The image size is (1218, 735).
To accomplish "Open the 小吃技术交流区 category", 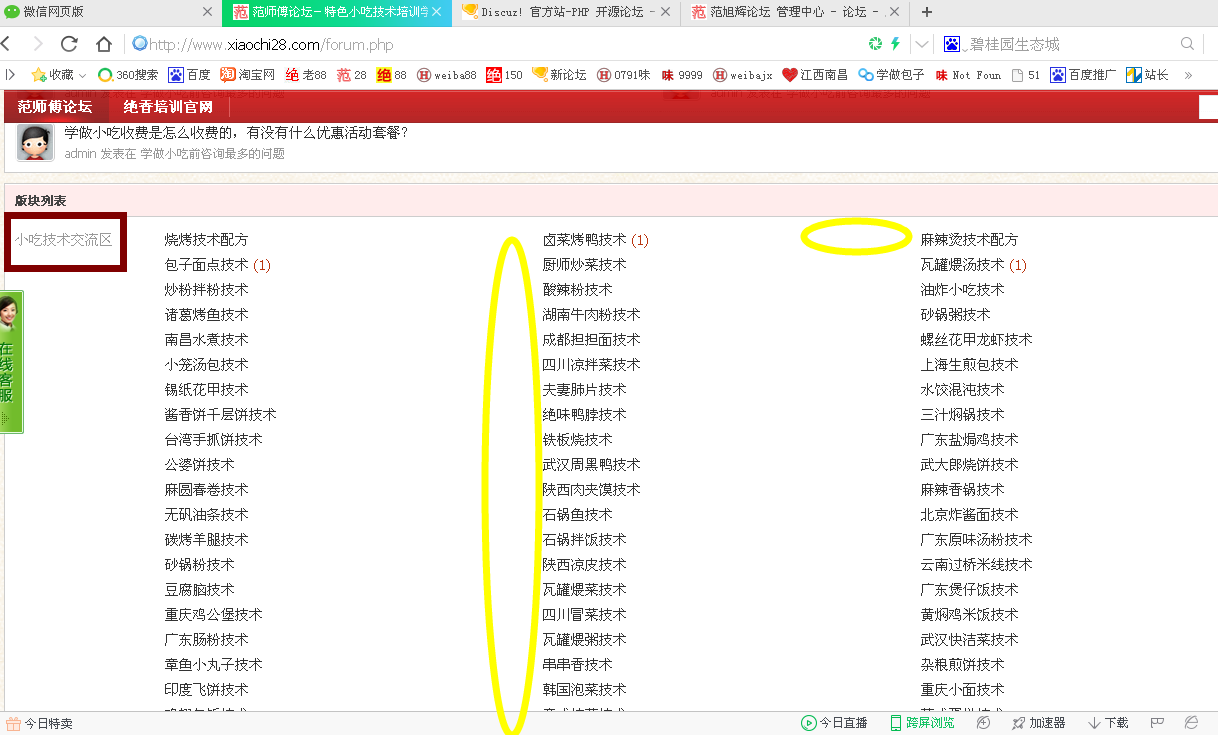I will pos(63,240).
